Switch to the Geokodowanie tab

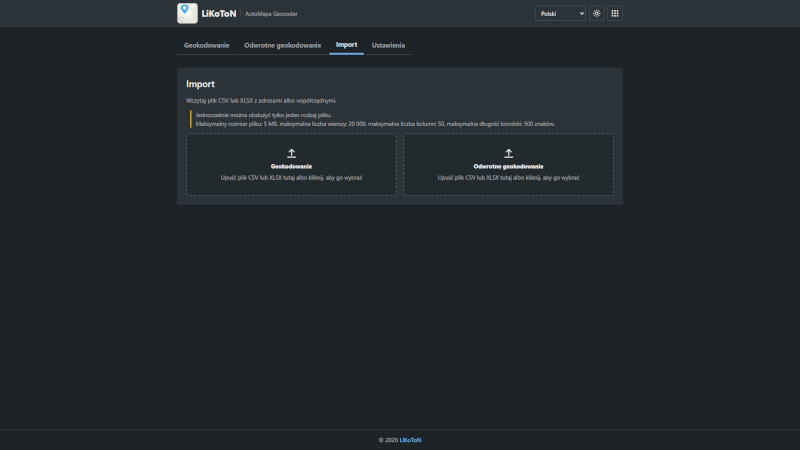click(207, 45)
